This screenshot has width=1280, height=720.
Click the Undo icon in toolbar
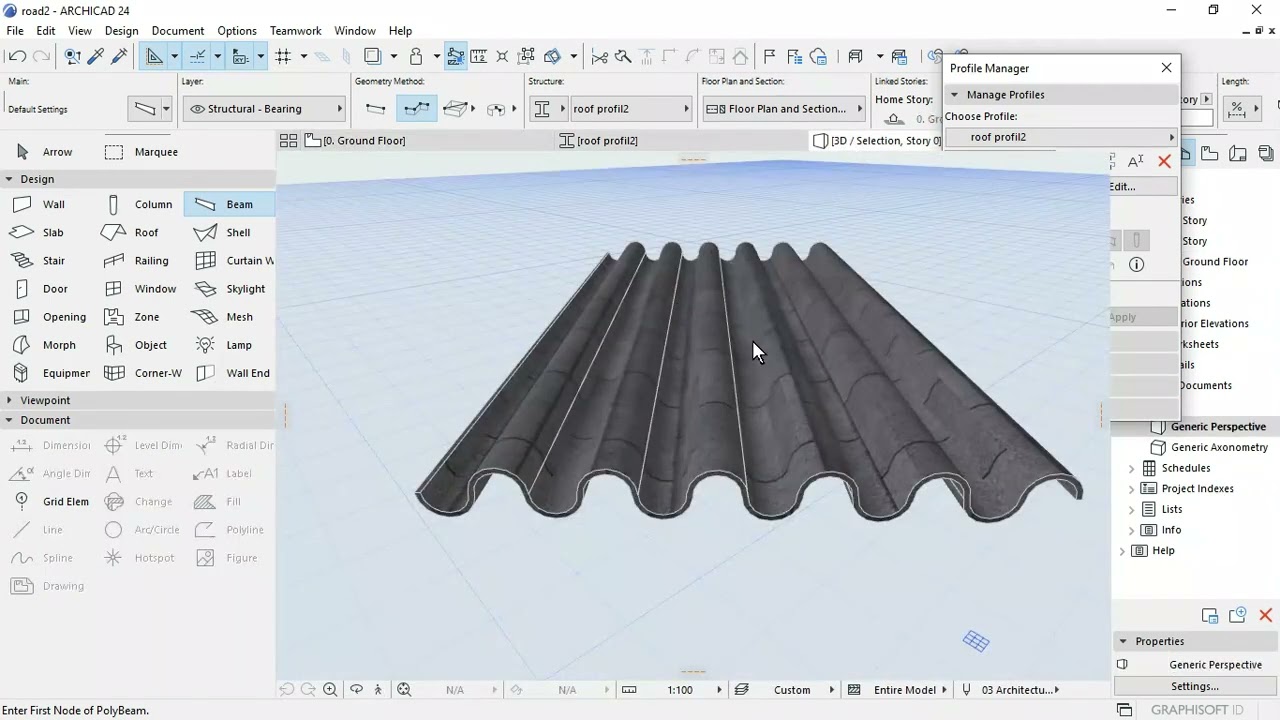(18, 56)
